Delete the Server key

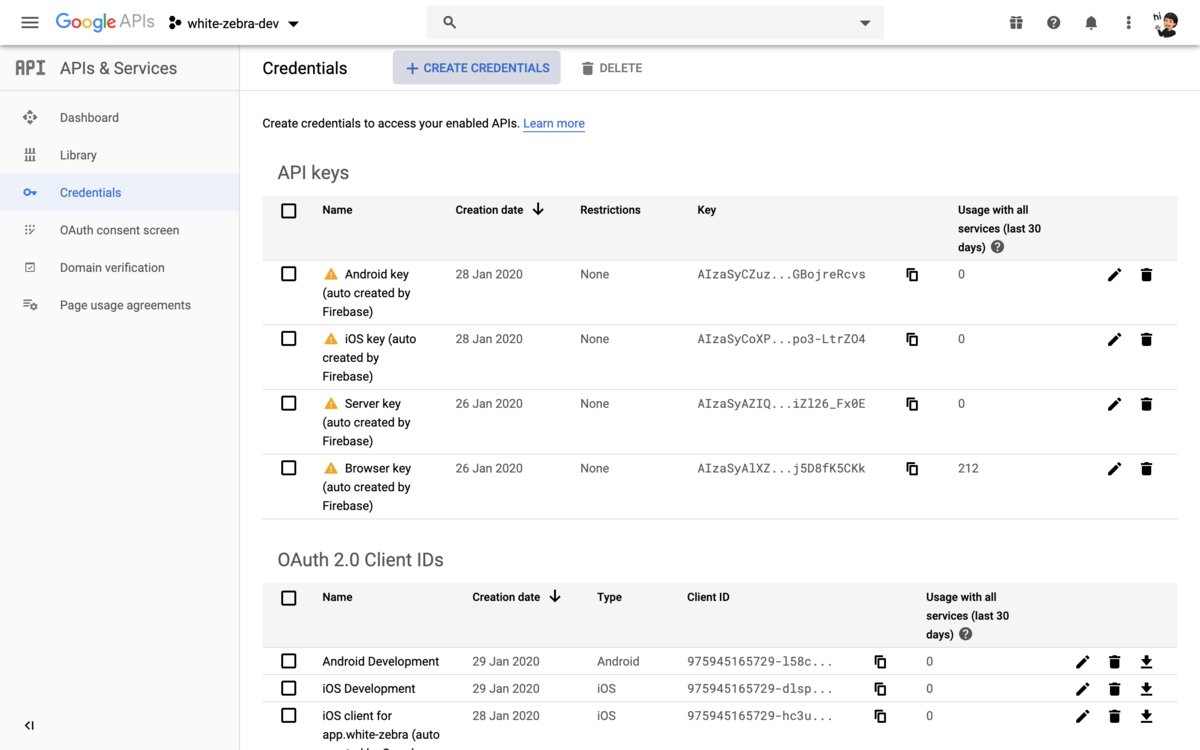pos(1146,404)
